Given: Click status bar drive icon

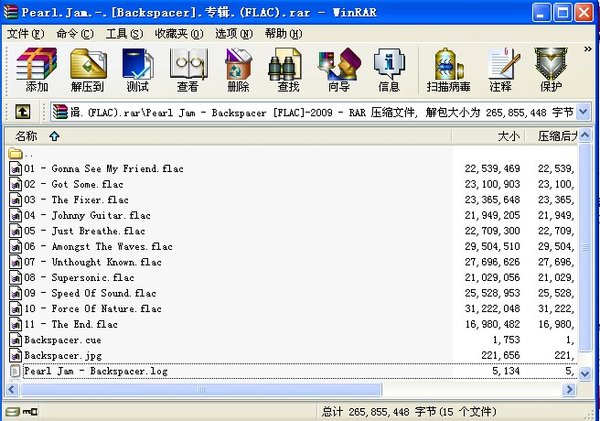Looking at the screenshot, I should 13,412.
